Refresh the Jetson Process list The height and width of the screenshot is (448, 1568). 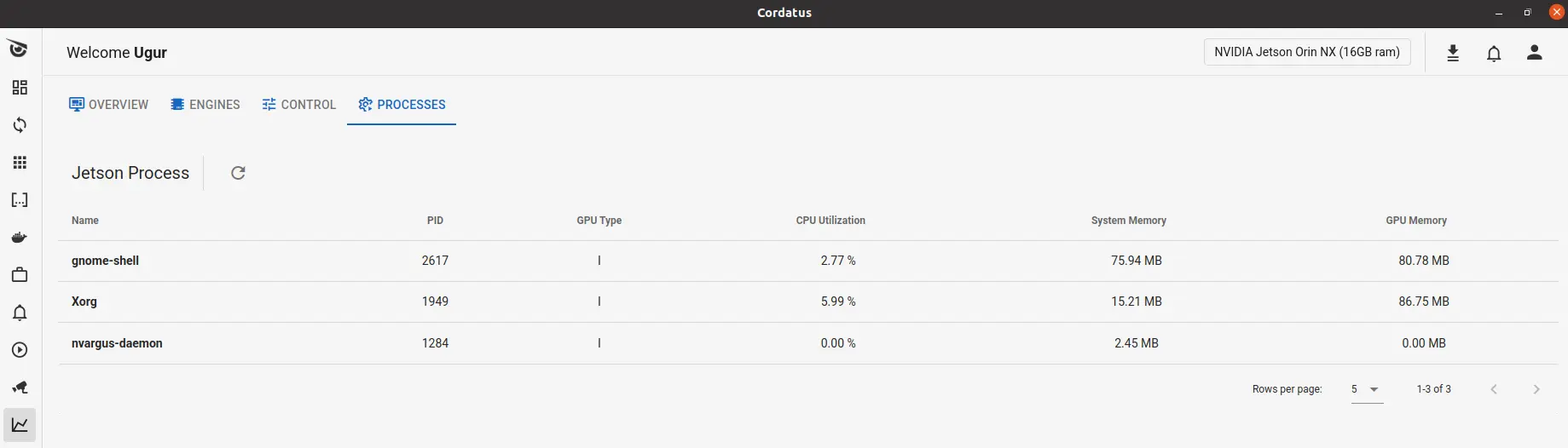(x=238, y=173)
